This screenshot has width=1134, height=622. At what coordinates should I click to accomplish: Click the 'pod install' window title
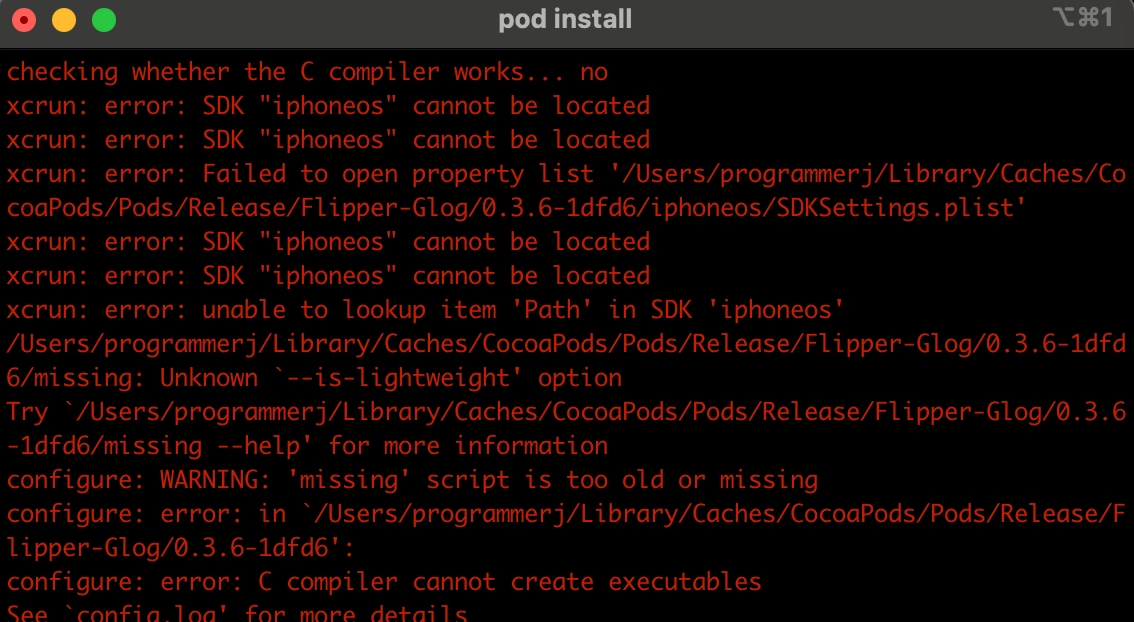point(565,19)
